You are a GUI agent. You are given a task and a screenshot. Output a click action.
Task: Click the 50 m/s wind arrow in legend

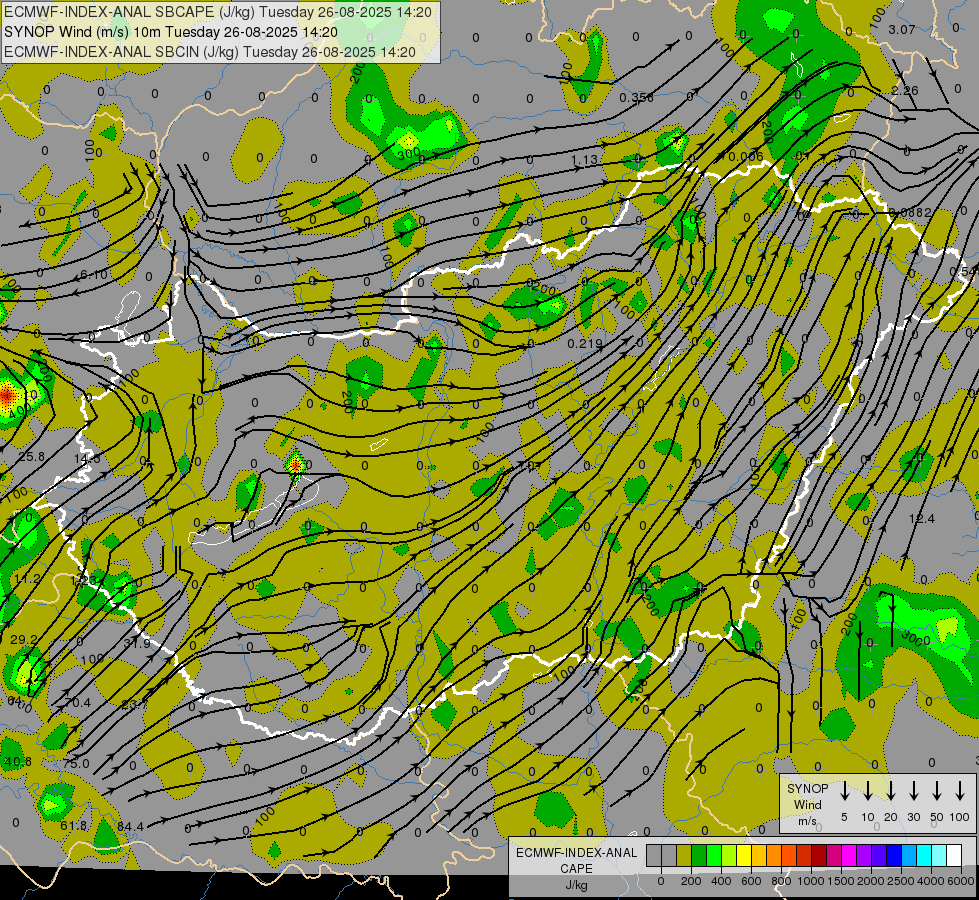click(x=937, y=791)
